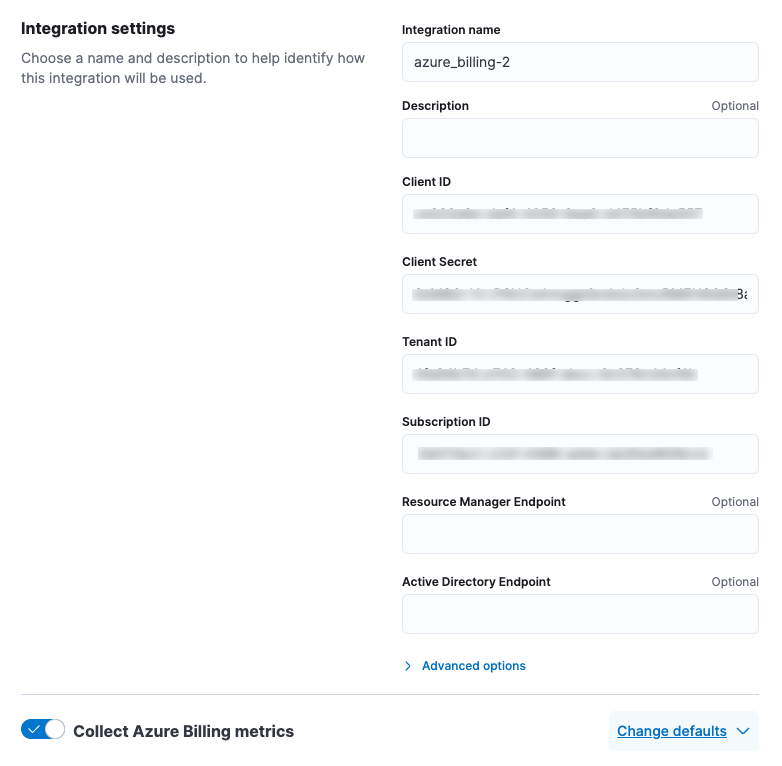Click the Collect Azure Billing metrics label

tap(183, 731)
